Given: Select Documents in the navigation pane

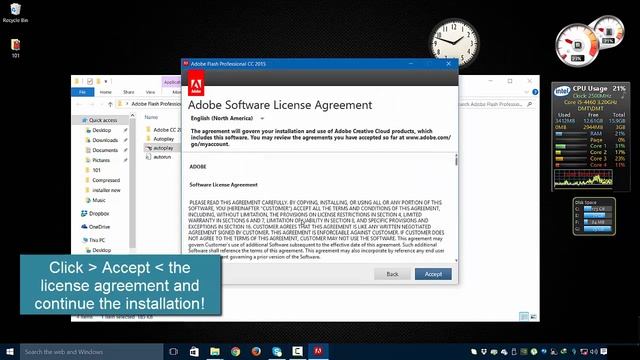Looking at the screenshot, I should pyautogui.click(x=105, y=150).
